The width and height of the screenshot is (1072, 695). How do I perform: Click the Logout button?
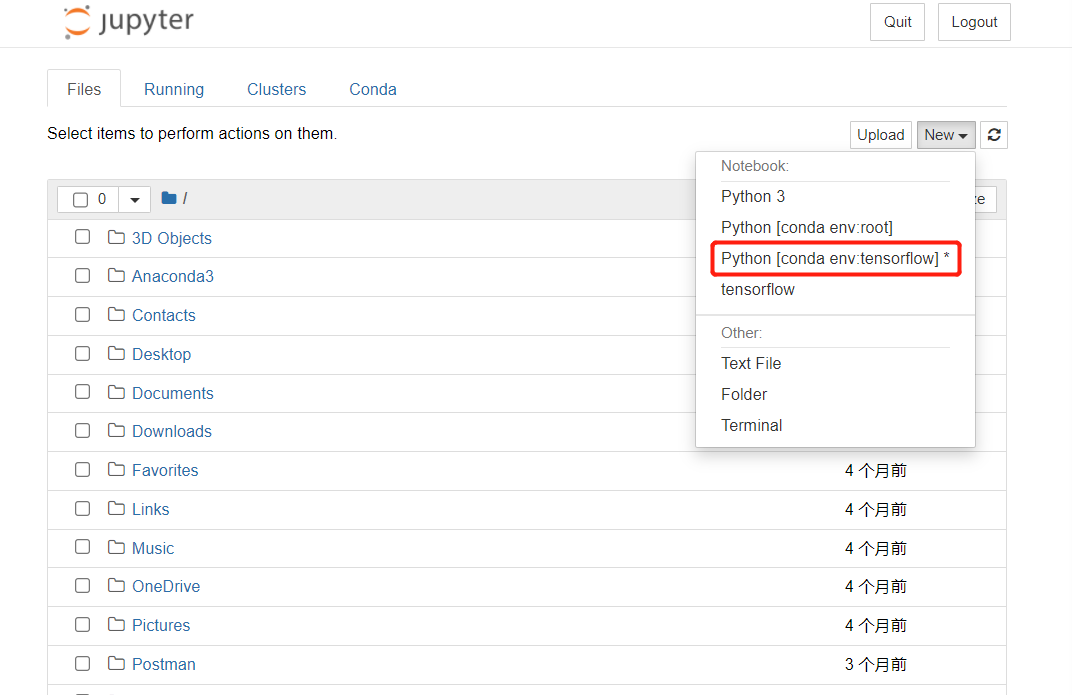(x=973, y=21)
